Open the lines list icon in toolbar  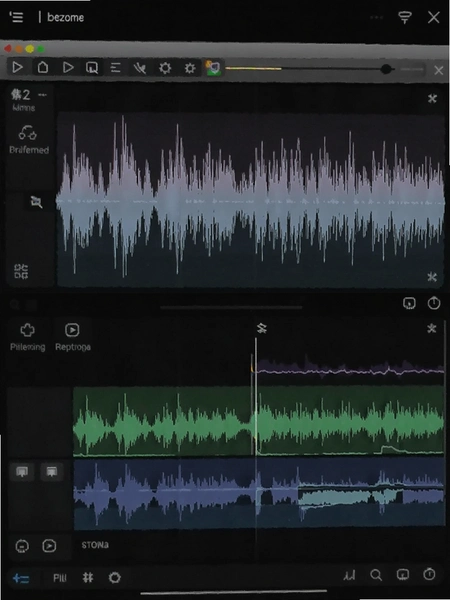116,68
